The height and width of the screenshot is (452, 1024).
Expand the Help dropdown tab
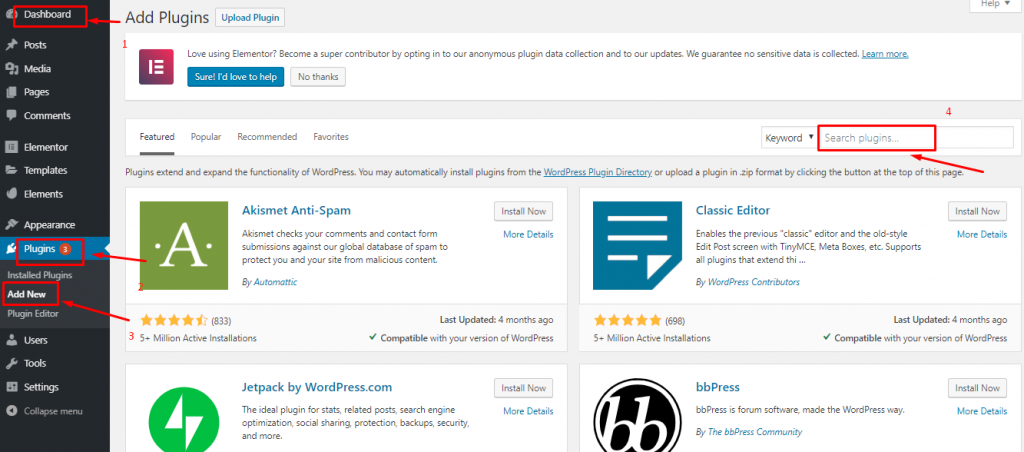(x=995, y=5)
